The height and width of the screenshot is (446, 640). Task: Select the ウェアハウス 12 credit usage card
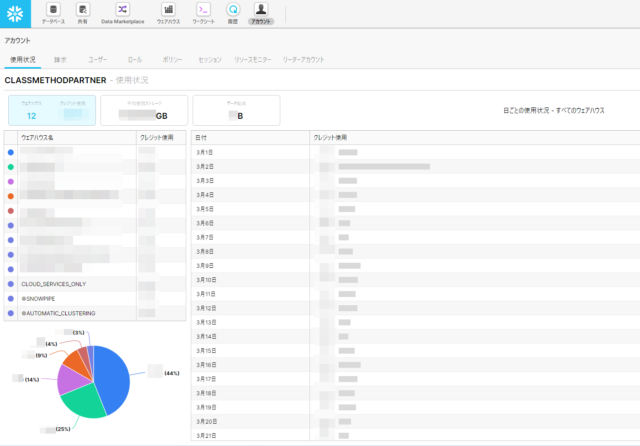52,110
